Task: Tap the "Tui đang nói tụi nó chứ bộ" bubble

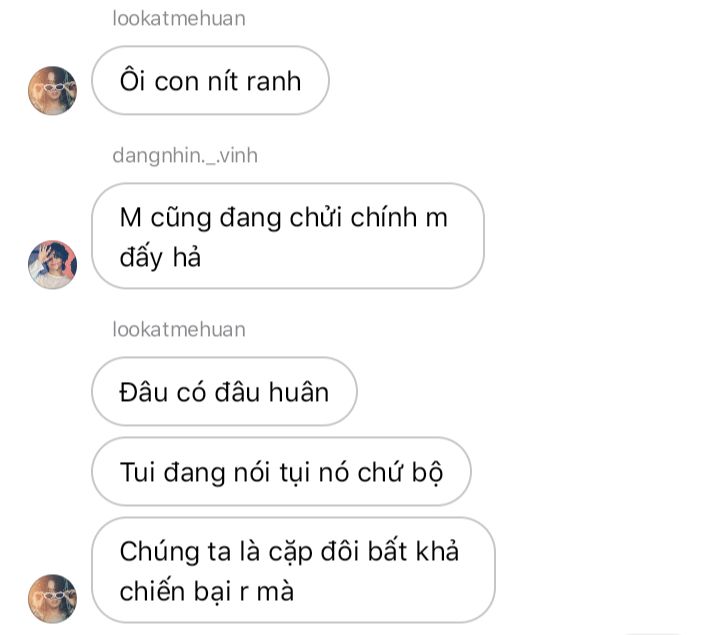Action: click(281, 472)
